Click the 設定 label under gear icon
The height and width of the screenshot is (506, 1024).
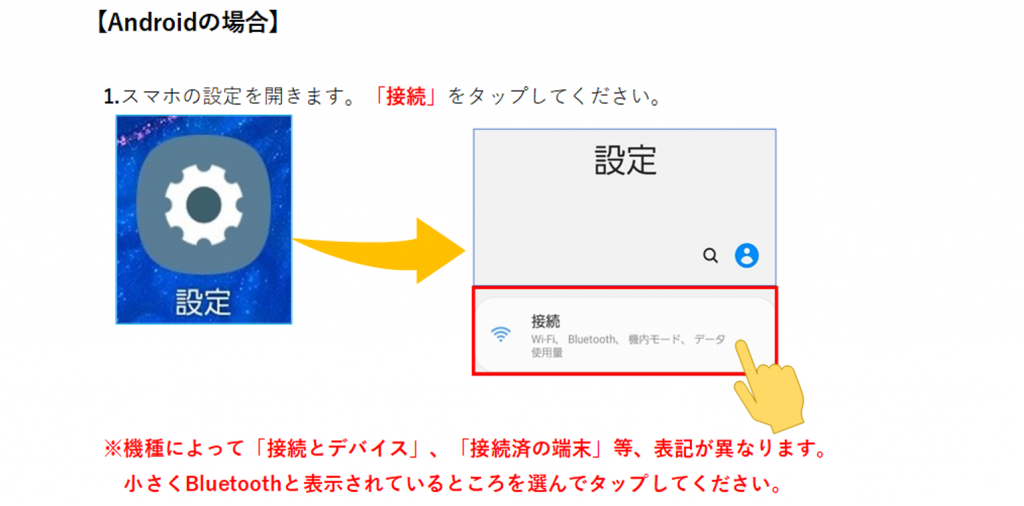pos(203,302)
